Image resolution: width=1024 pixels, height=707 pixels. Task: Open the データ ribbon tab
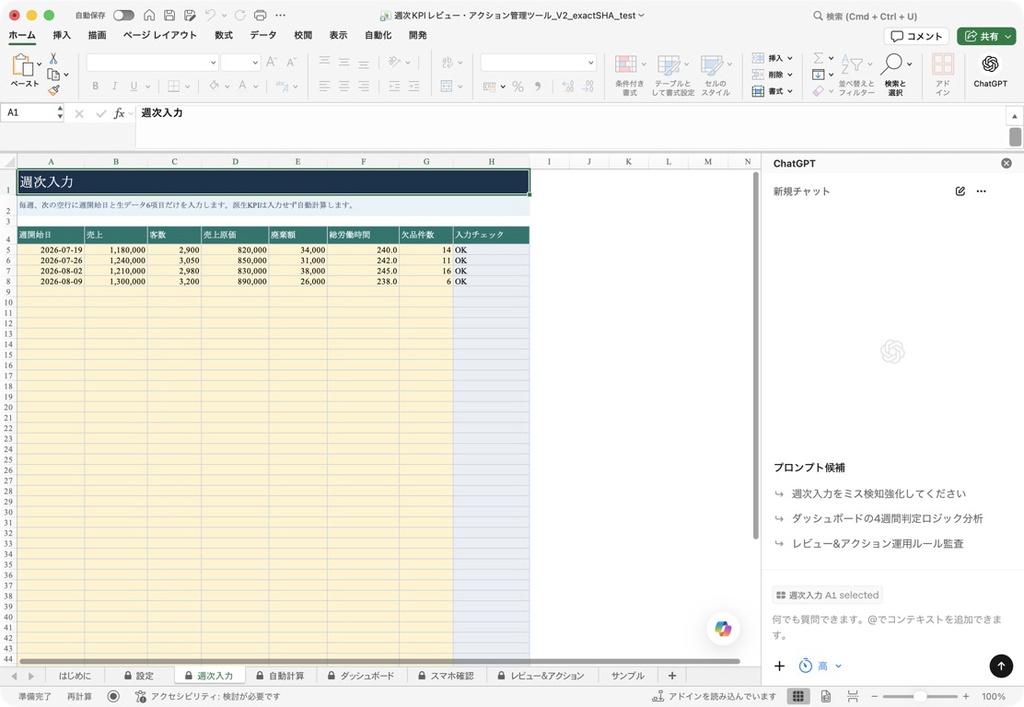[263, 35]
